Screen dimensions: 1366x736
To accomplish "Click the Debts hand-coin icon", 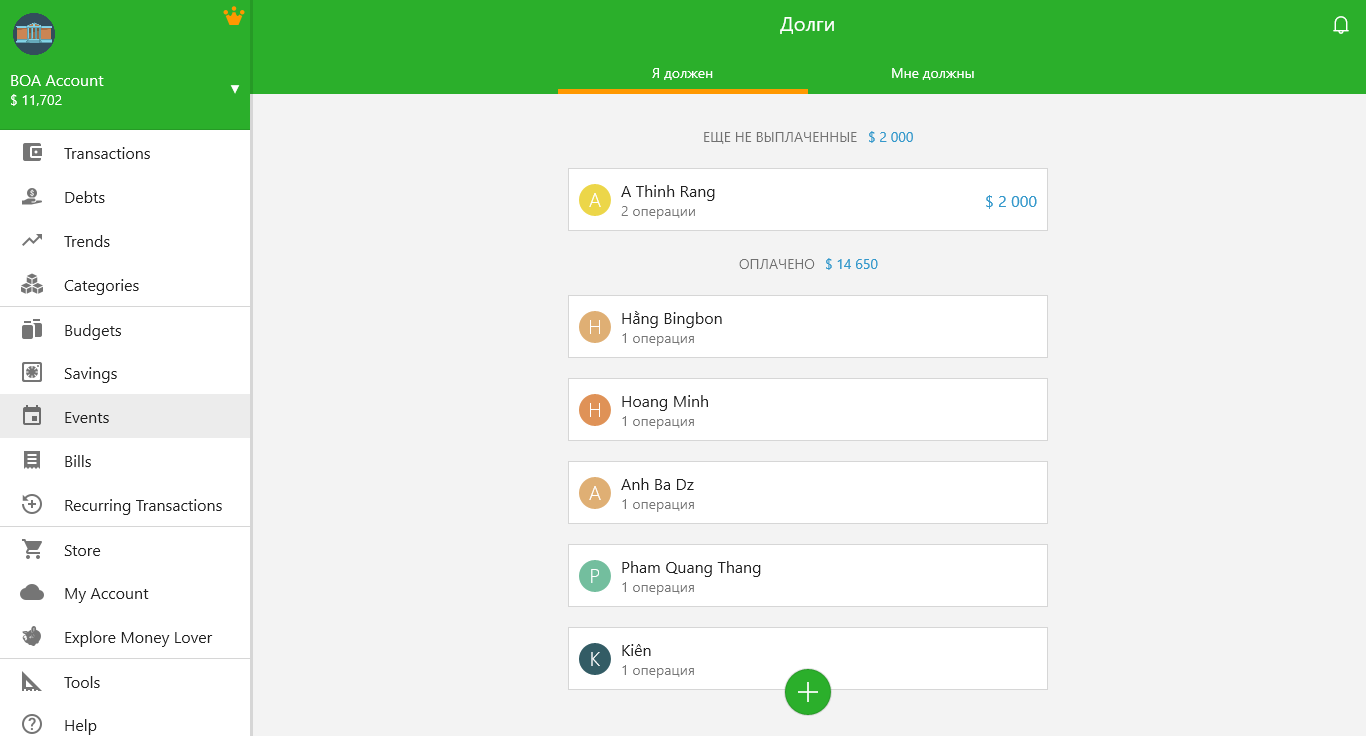I will click(32, 197).
